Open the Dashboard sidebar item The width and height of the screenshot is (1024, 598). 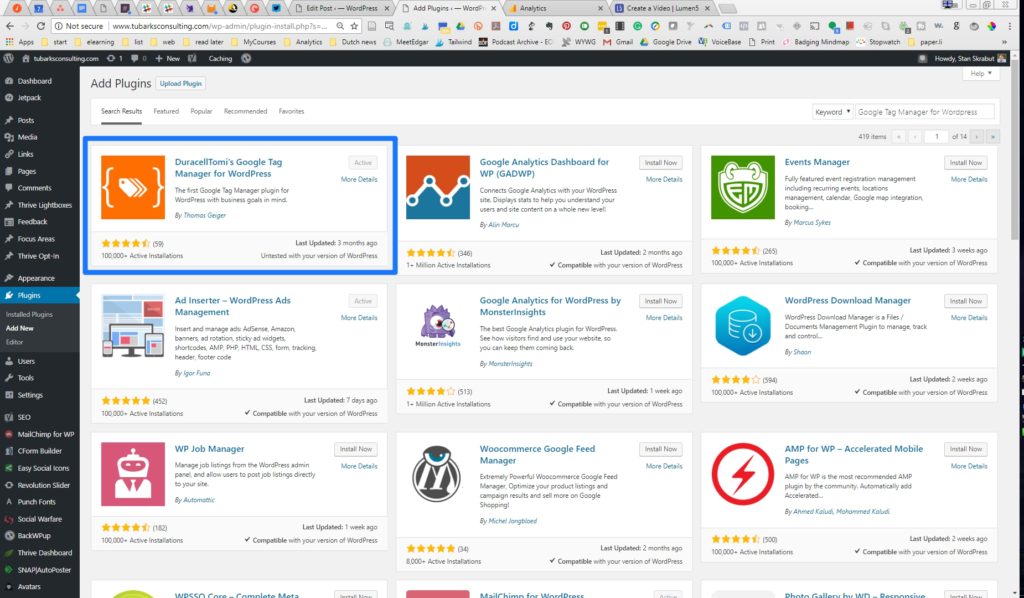point(34,81)
